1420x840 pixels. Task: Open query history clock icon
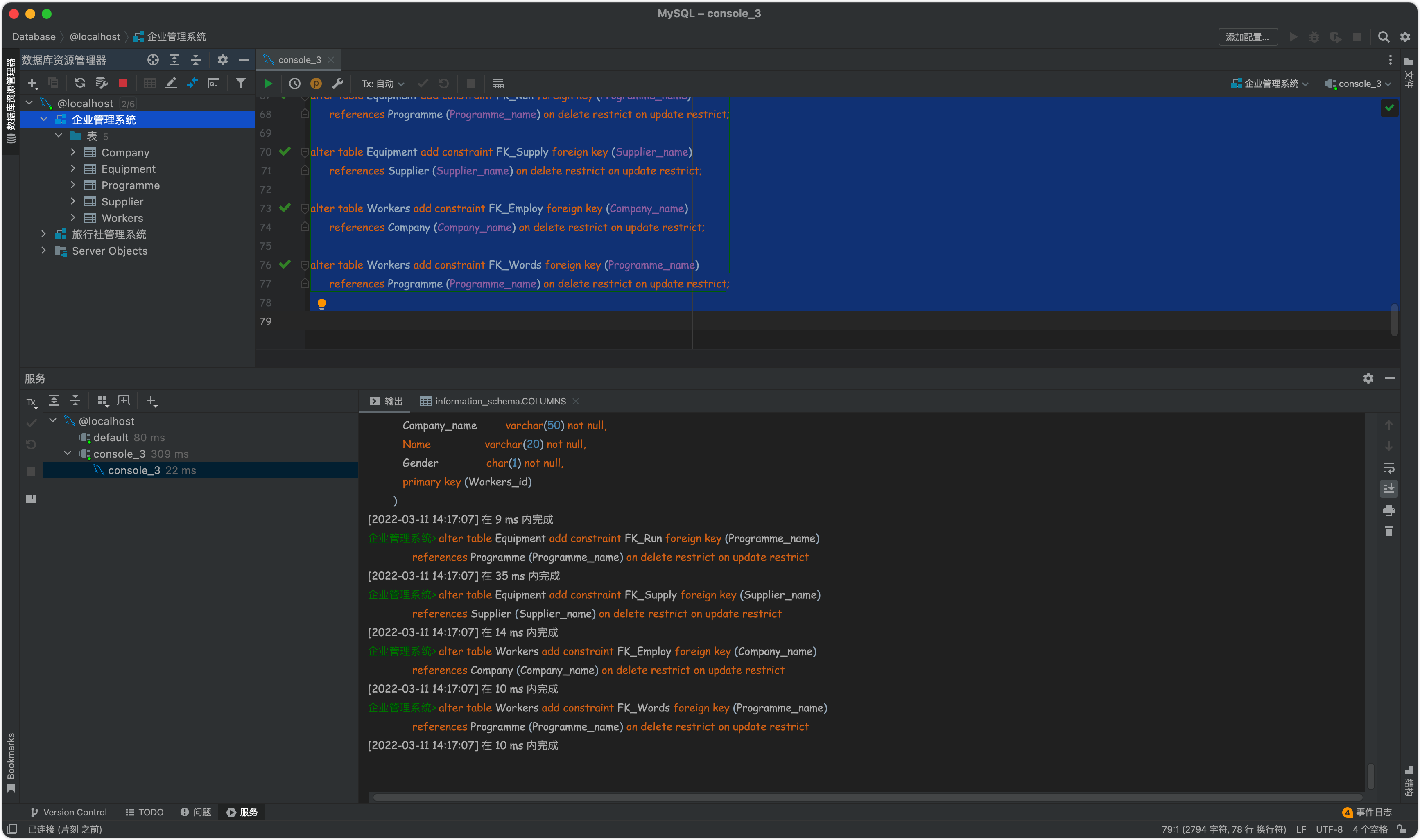click(x=294, y=84)
